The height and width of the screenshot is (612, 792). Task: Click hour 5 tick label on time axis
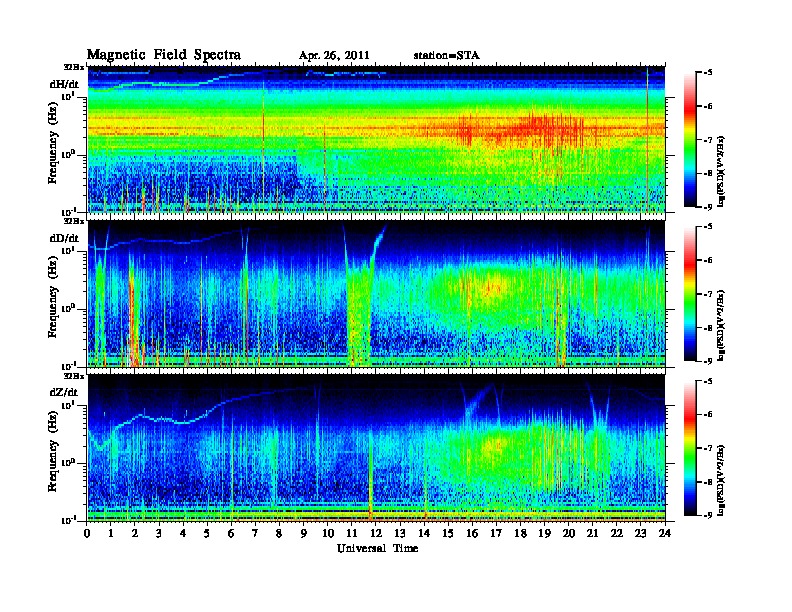[x=208, y=533]
